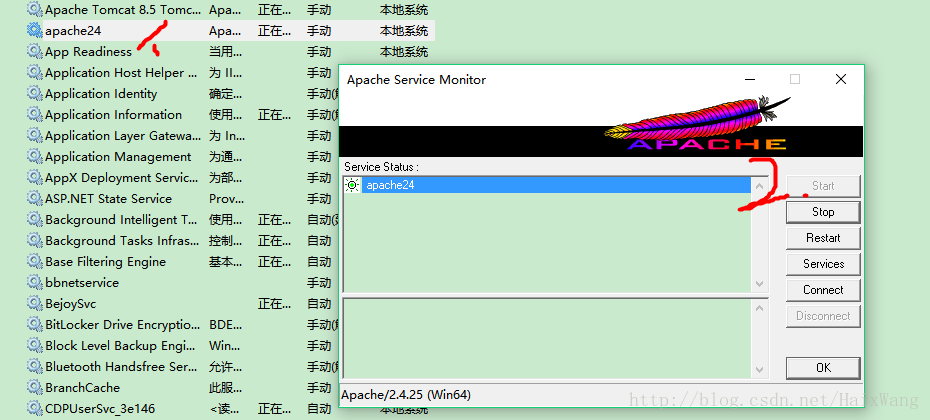930x420 pixels.
Task: Click gear icon next to BranchCache
Action: pos(35,388)
